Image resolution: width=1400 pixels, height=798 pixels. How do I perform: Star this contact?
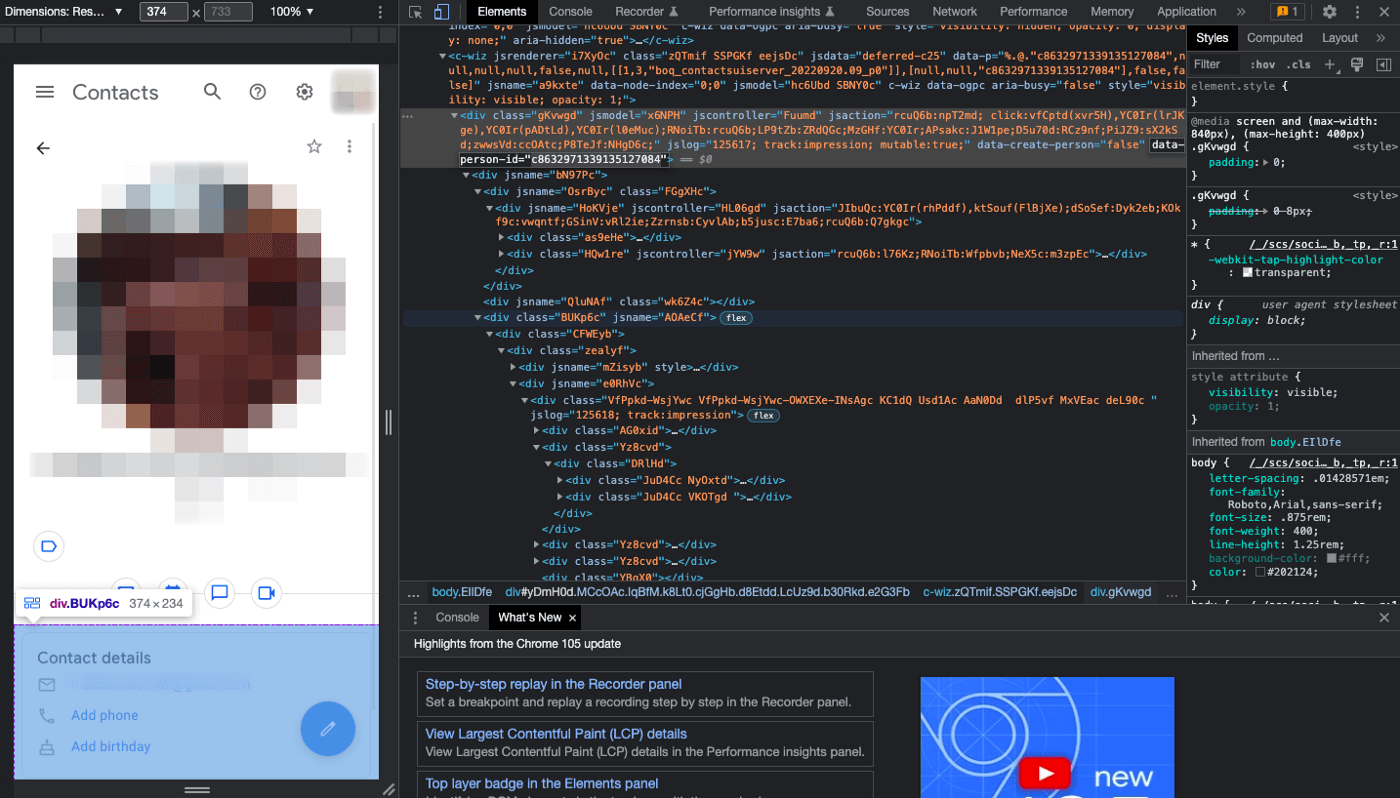(x=314, y=147)
